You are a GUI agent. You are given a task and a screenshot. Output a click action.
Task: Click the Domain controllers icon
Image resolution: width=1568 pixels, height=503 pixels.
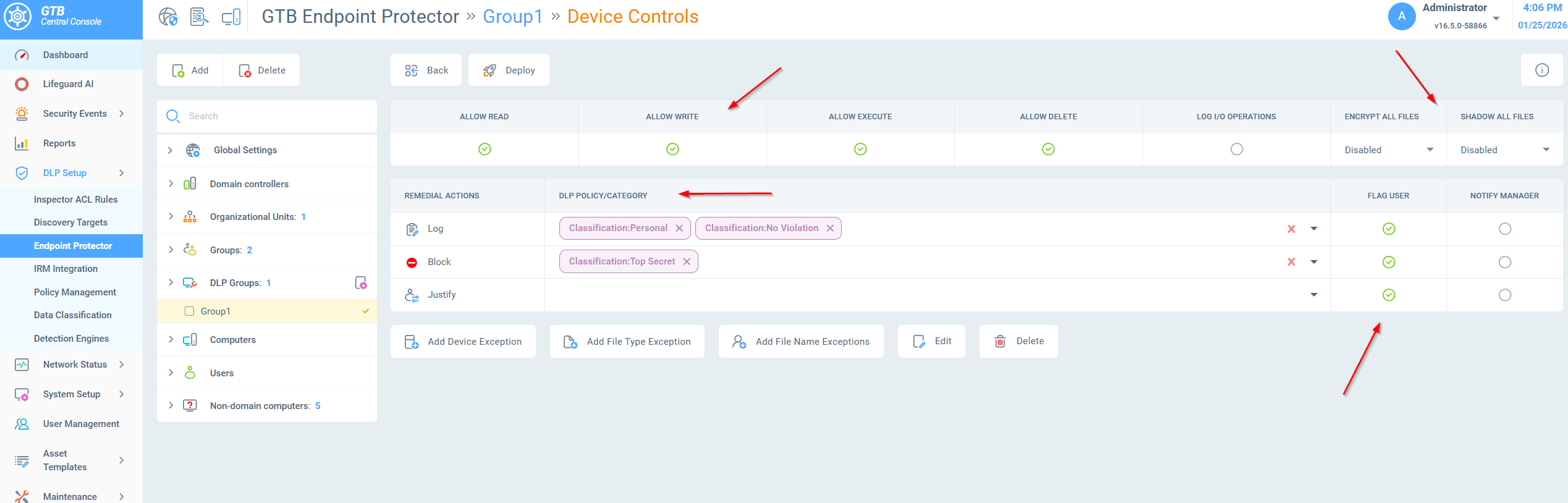point(190,184)
